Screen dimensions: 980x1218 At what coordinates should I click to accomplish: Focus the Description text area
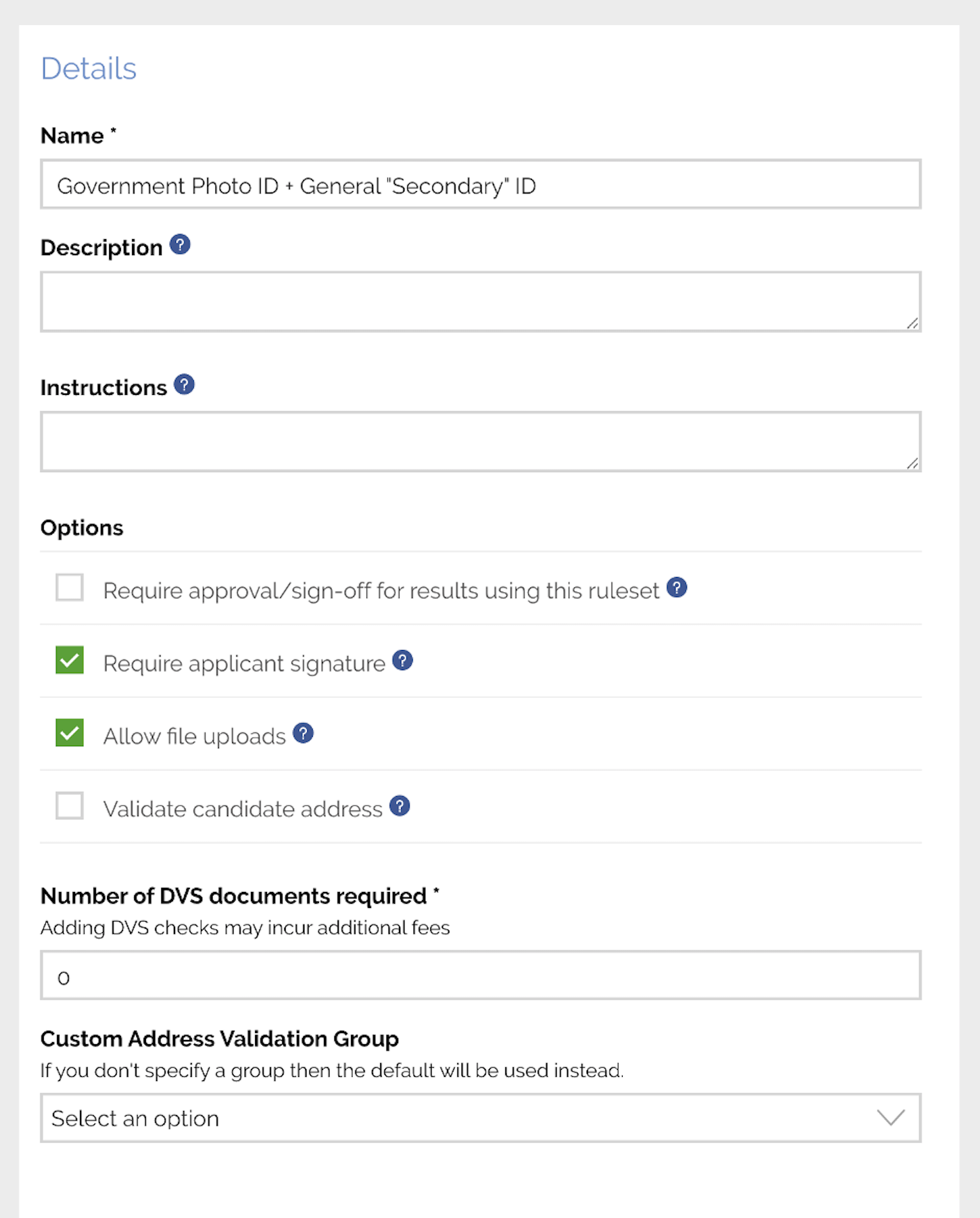click(481, 302)
